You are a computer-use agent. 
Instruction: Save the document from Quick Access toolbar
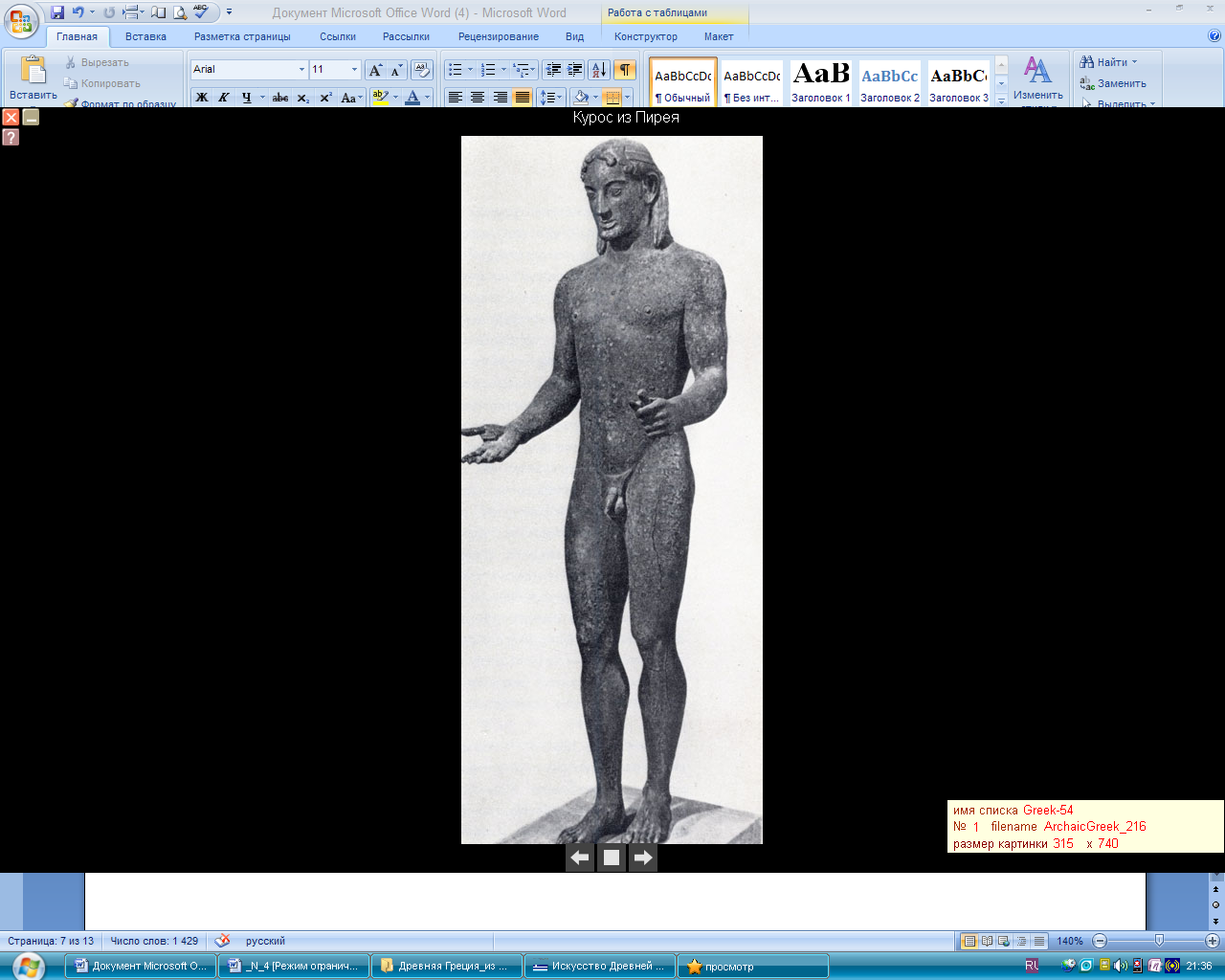[x=57, y=12]
